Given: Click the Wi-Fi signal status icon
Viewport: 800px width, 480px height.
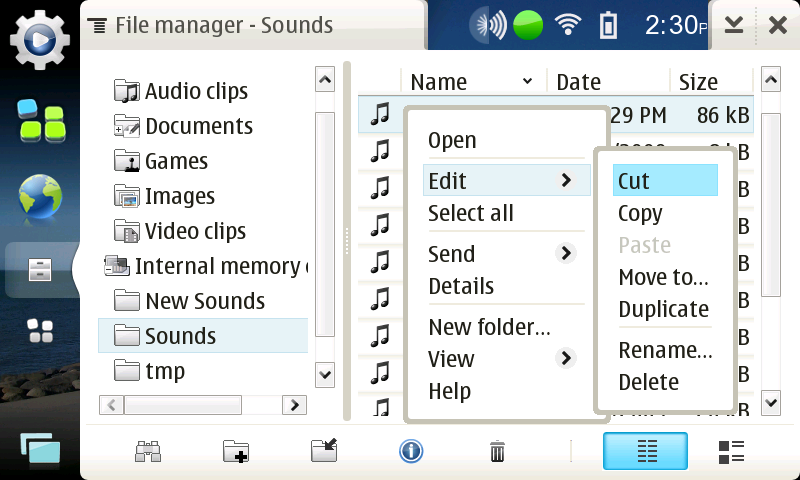Looking at the screenshot, I should [569, 25].
